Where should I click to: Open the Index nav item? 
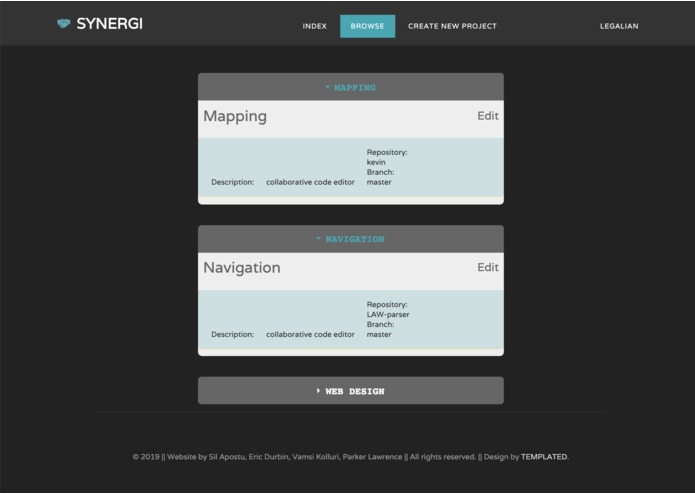coord(315,26)
